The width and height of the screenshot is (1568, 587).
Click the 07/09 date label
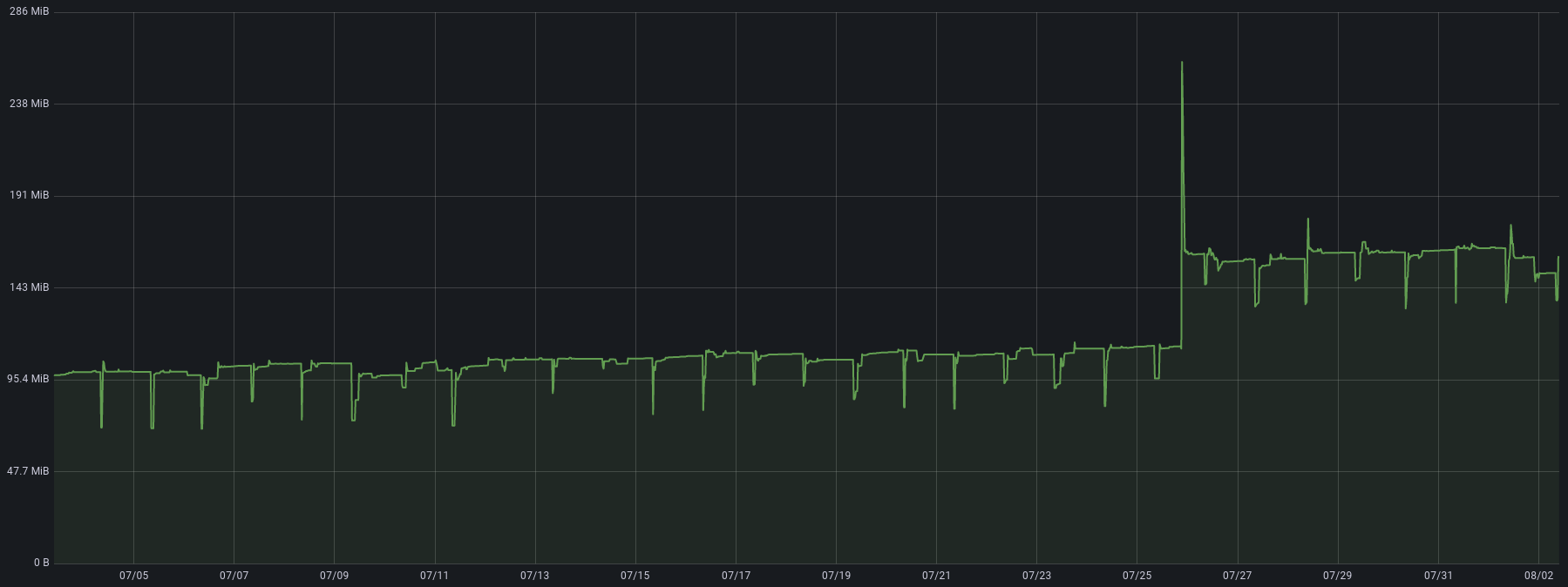[334, 576]
